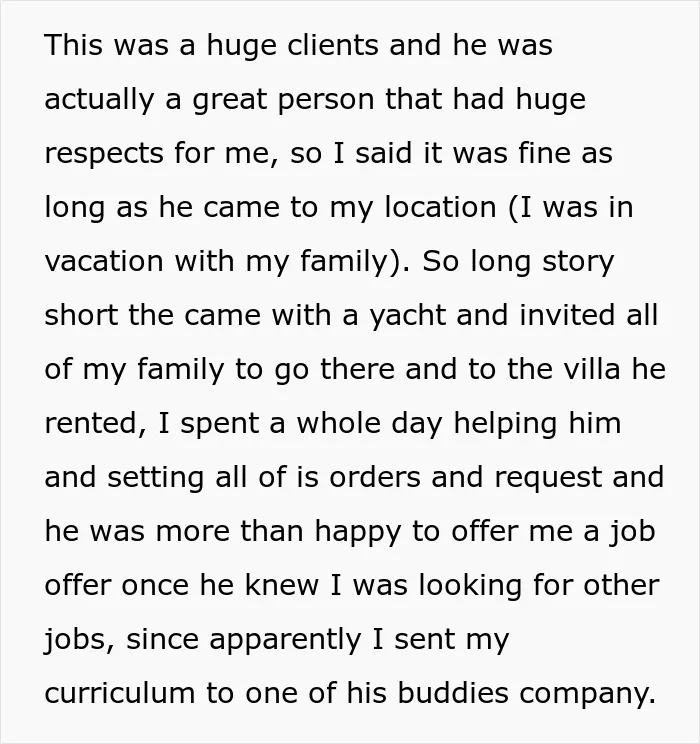Click the word "actually" in second line

click(99, 100)
